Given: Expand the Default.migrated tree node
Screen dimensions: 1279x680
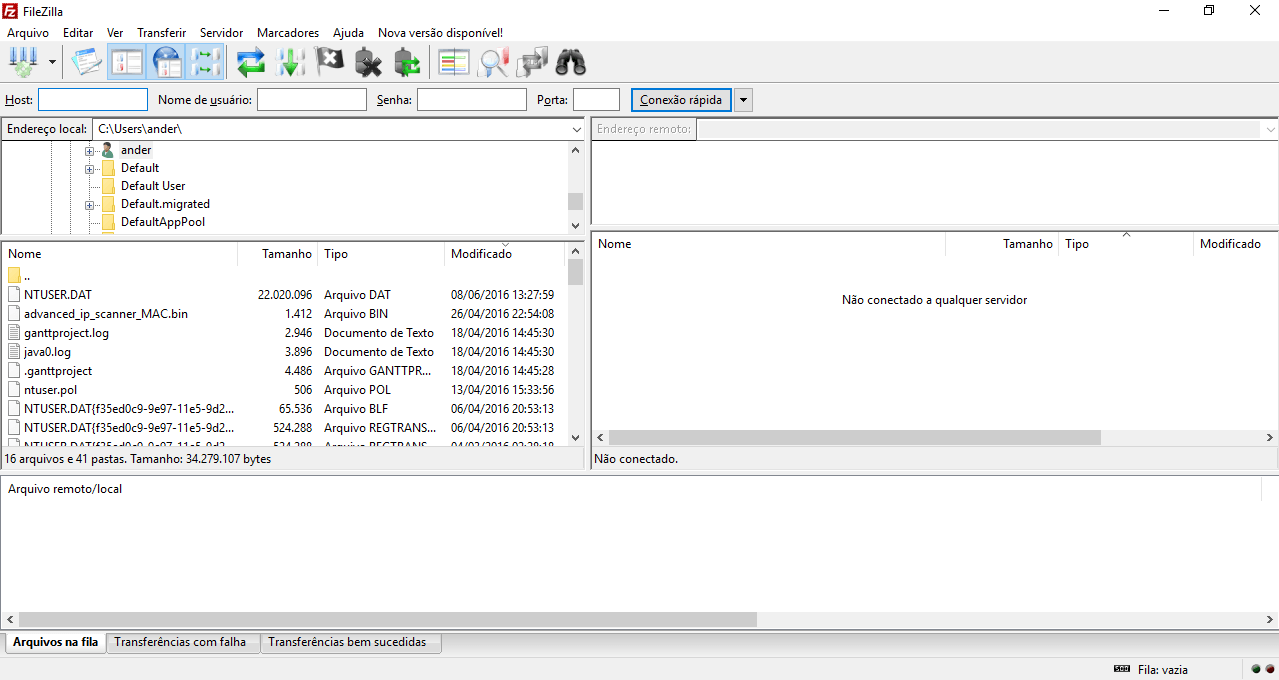Looking at the screenshot, I should coord(89,205).
